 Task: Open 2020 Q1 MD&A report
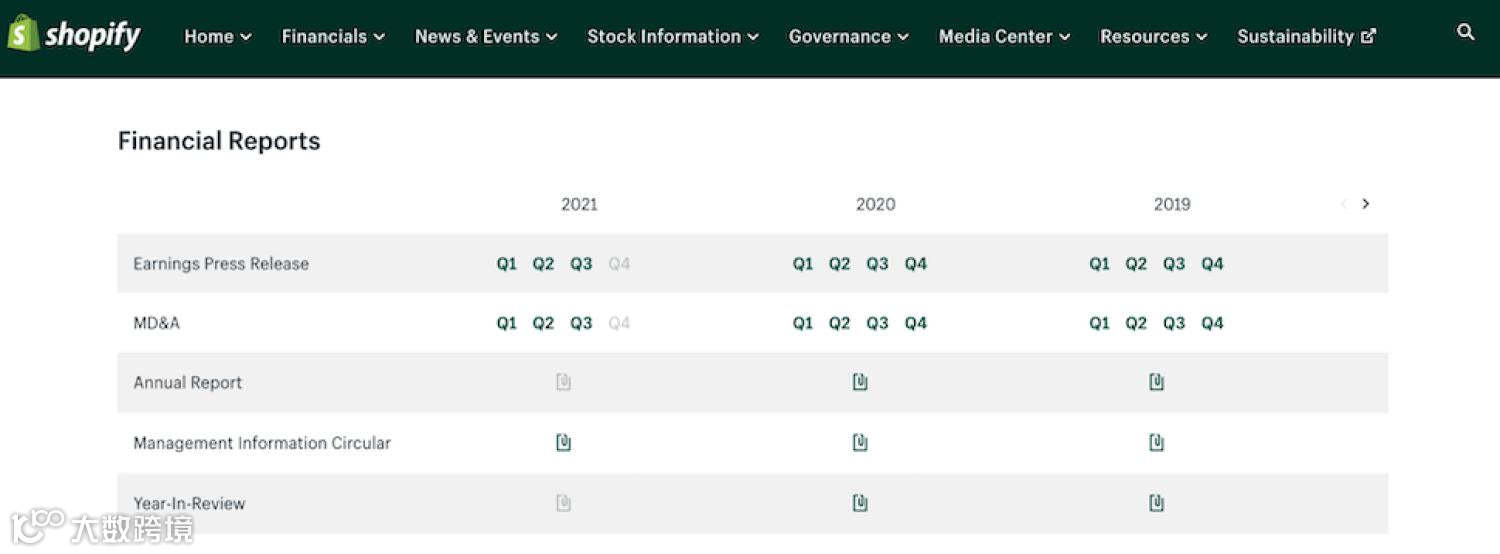click(803, 323)
